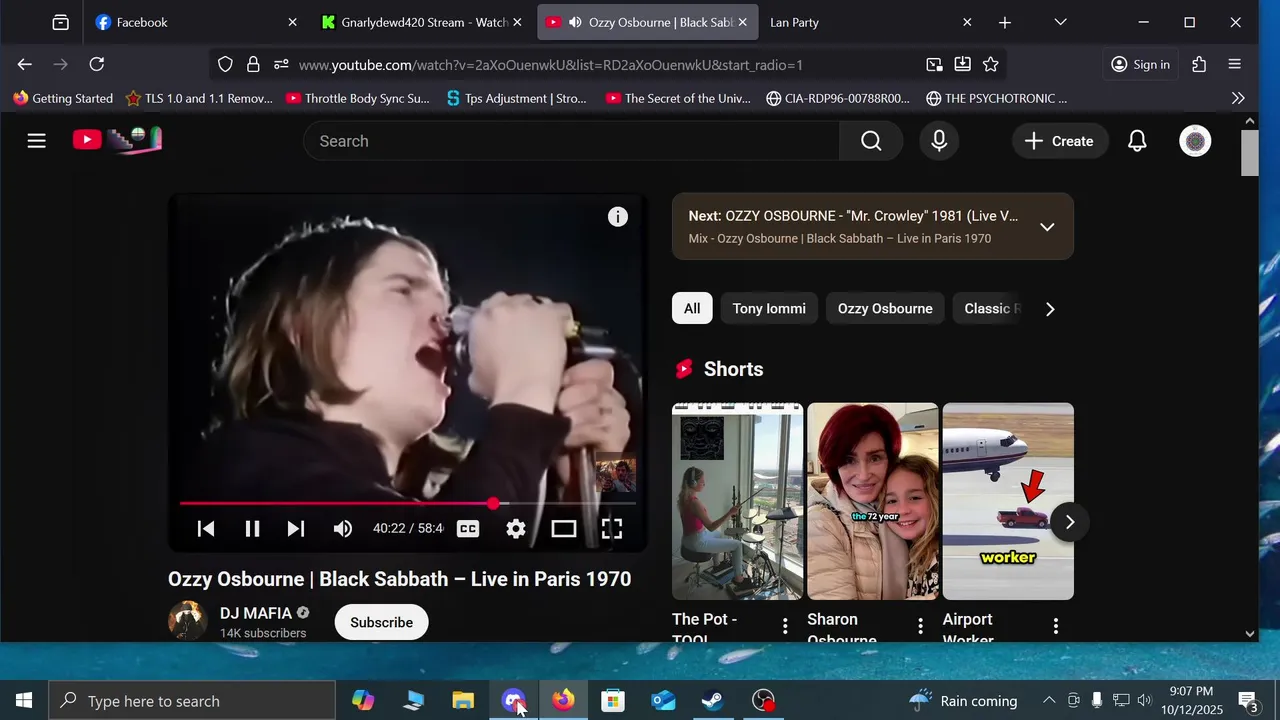Go back to previous page
1280x720 pixels.
tap(25, 64)
